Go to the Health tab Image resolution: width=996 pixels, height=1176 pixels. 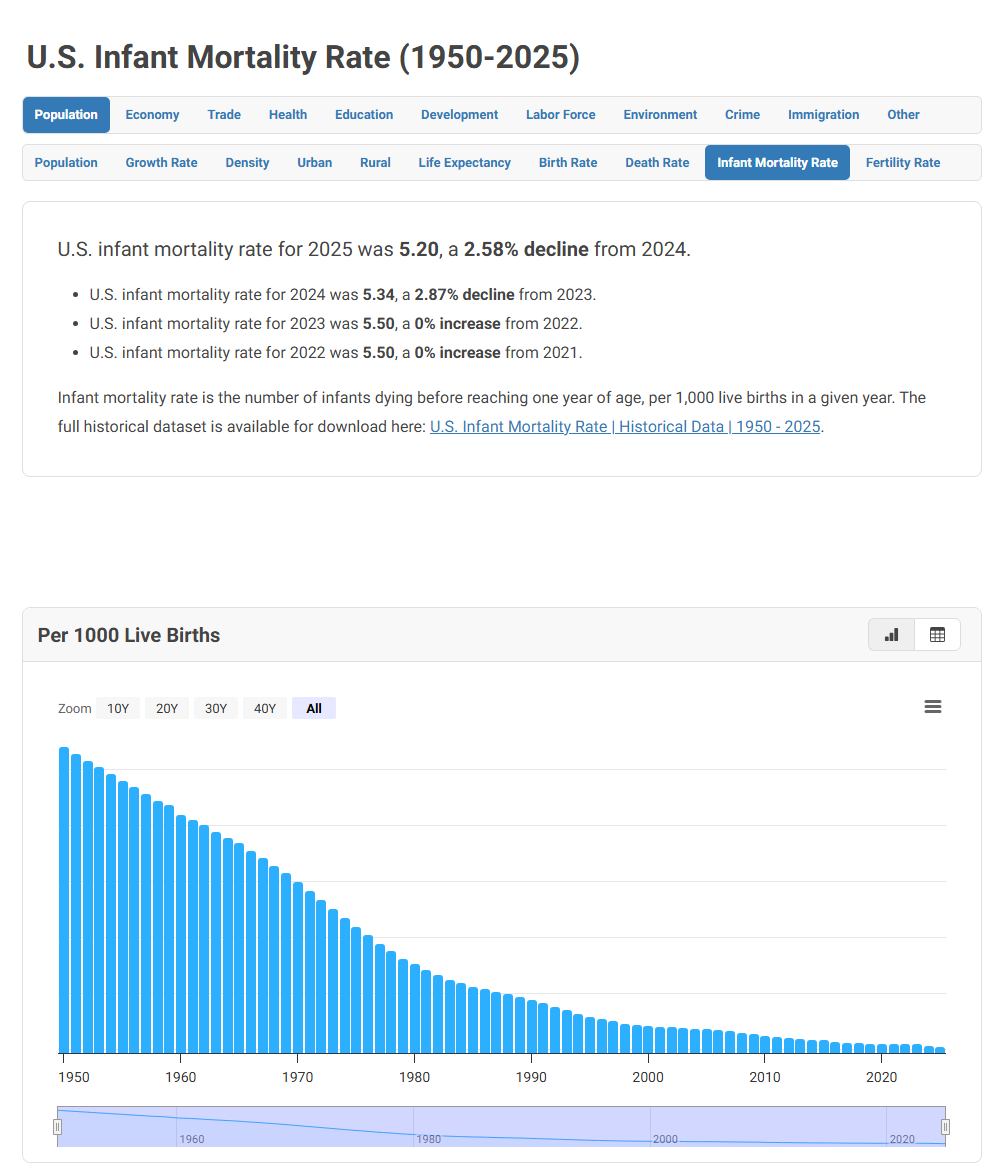click(288, 115)
